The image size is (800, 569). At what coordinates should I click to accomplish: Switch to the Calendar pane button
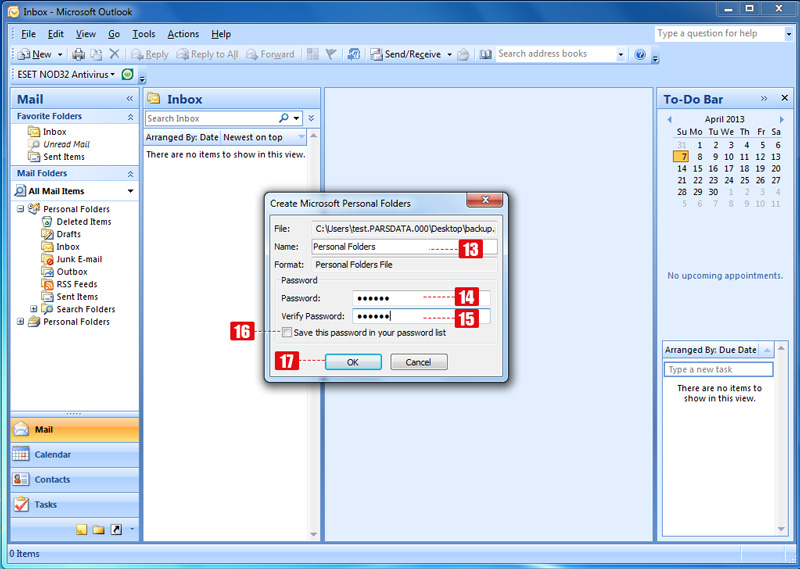tap(74, 454)
